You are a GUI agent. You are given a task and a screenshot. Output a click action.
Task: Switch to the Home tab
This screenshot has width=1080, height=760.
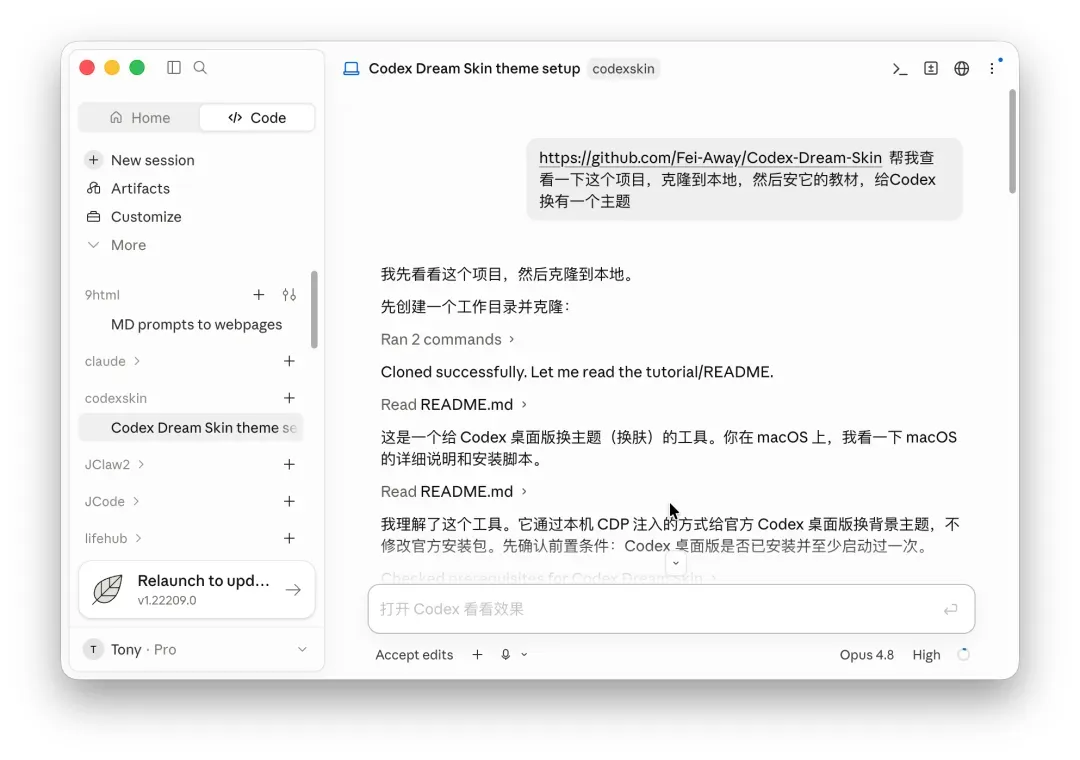point(140,118)
